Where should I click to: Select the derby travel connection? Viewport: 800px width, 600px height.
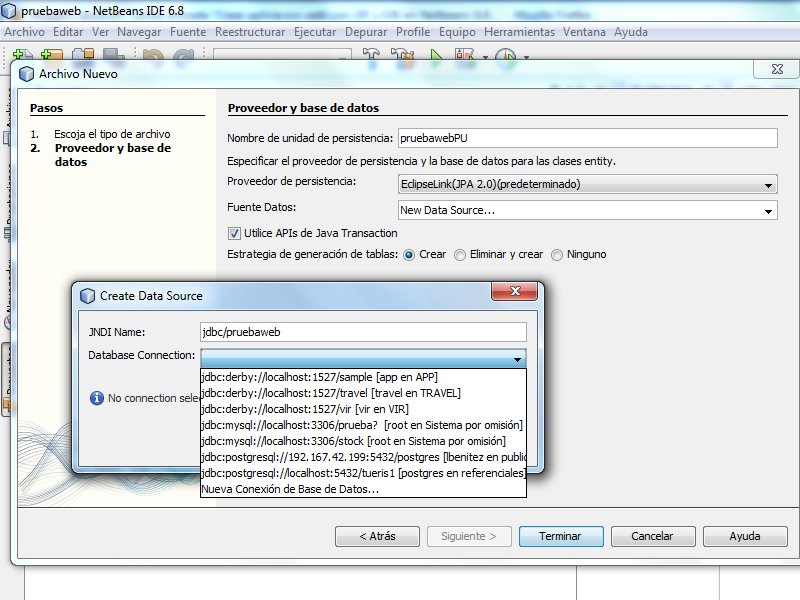(363, 393)
